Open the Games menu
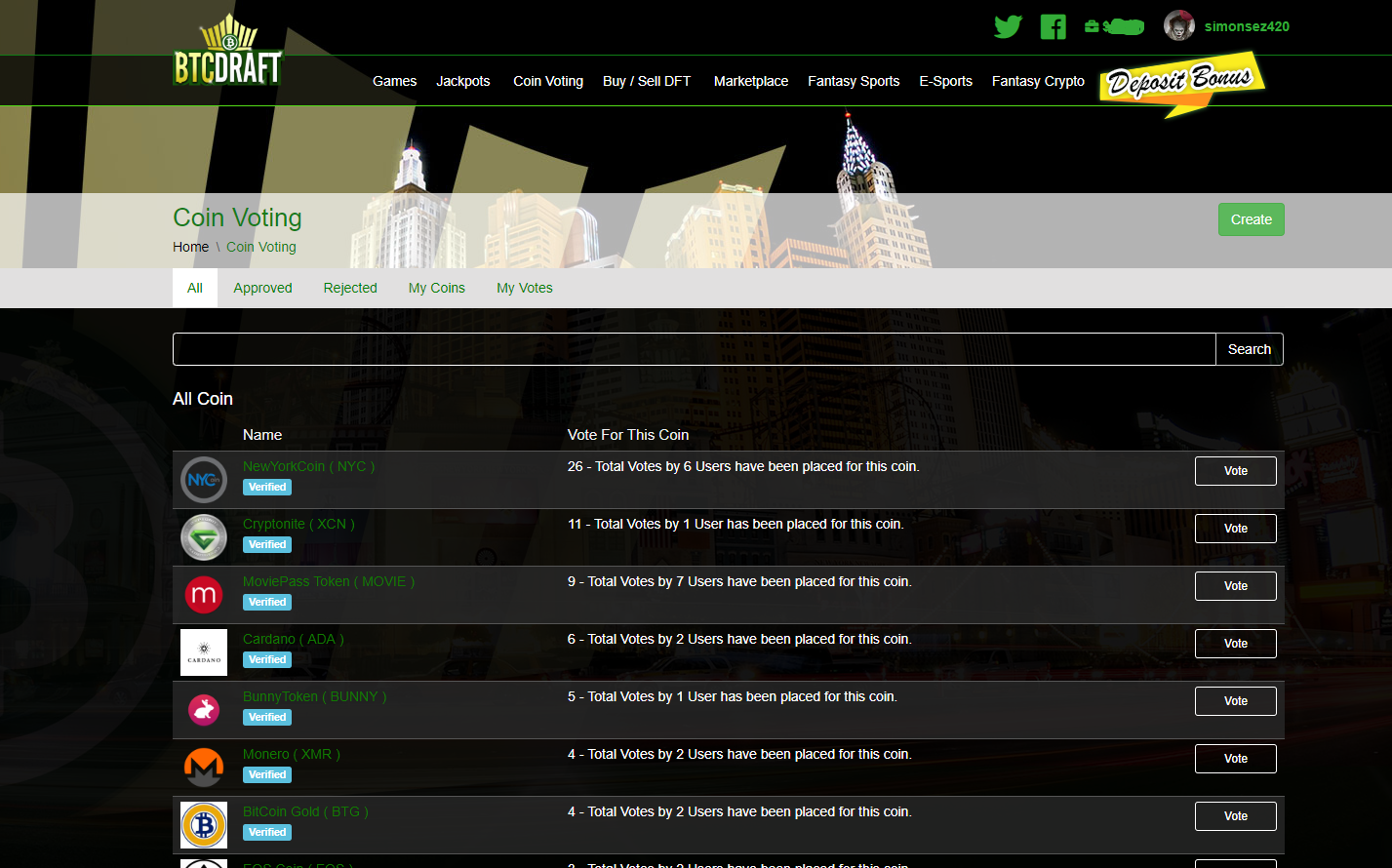 click(x=394, y=81)
